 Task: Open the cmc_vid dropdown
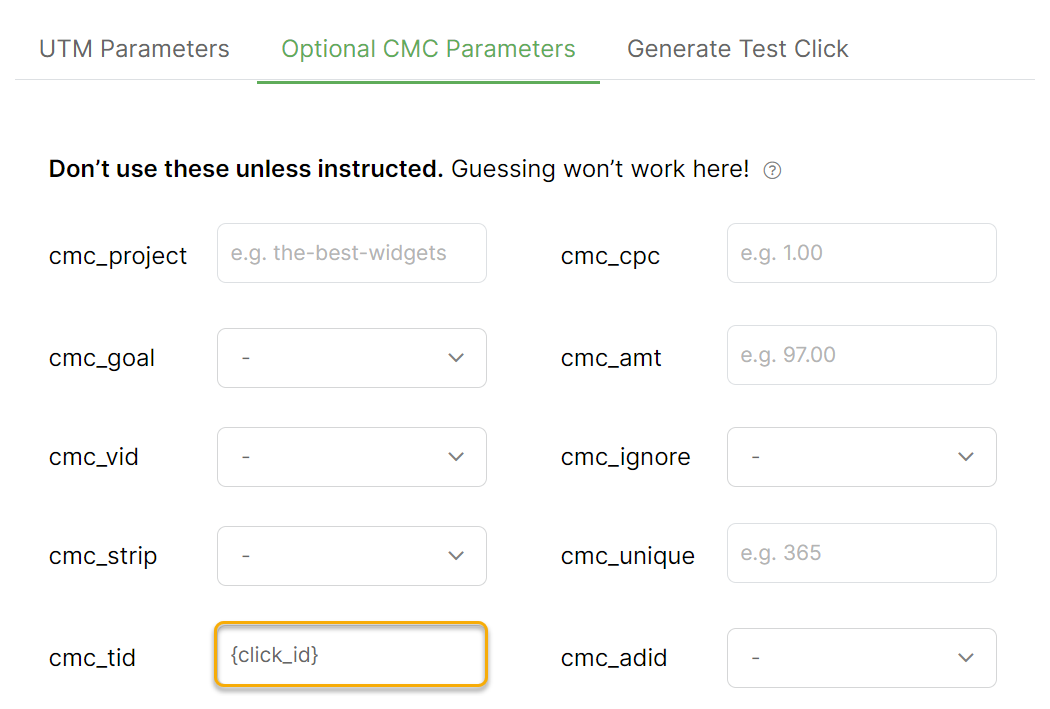click(351, 457)
